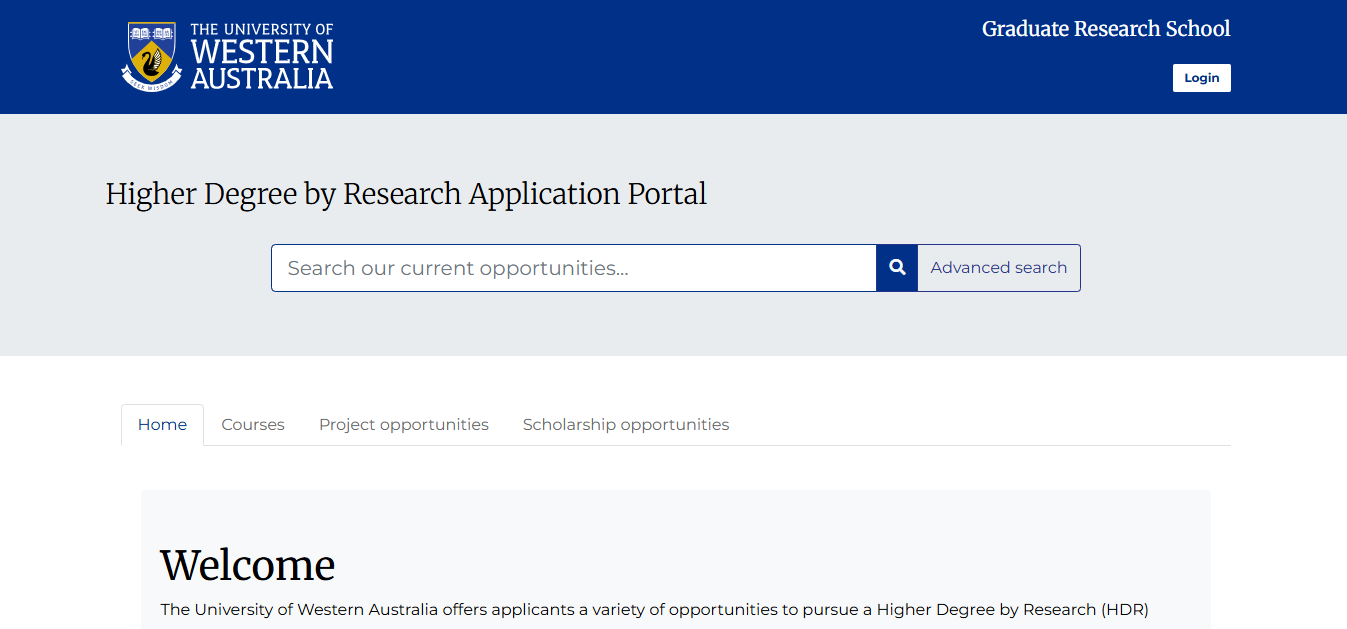Click the Graduate Research School heading
The height and width of the screenshot is (629, 1347).
click(1106, 29)
